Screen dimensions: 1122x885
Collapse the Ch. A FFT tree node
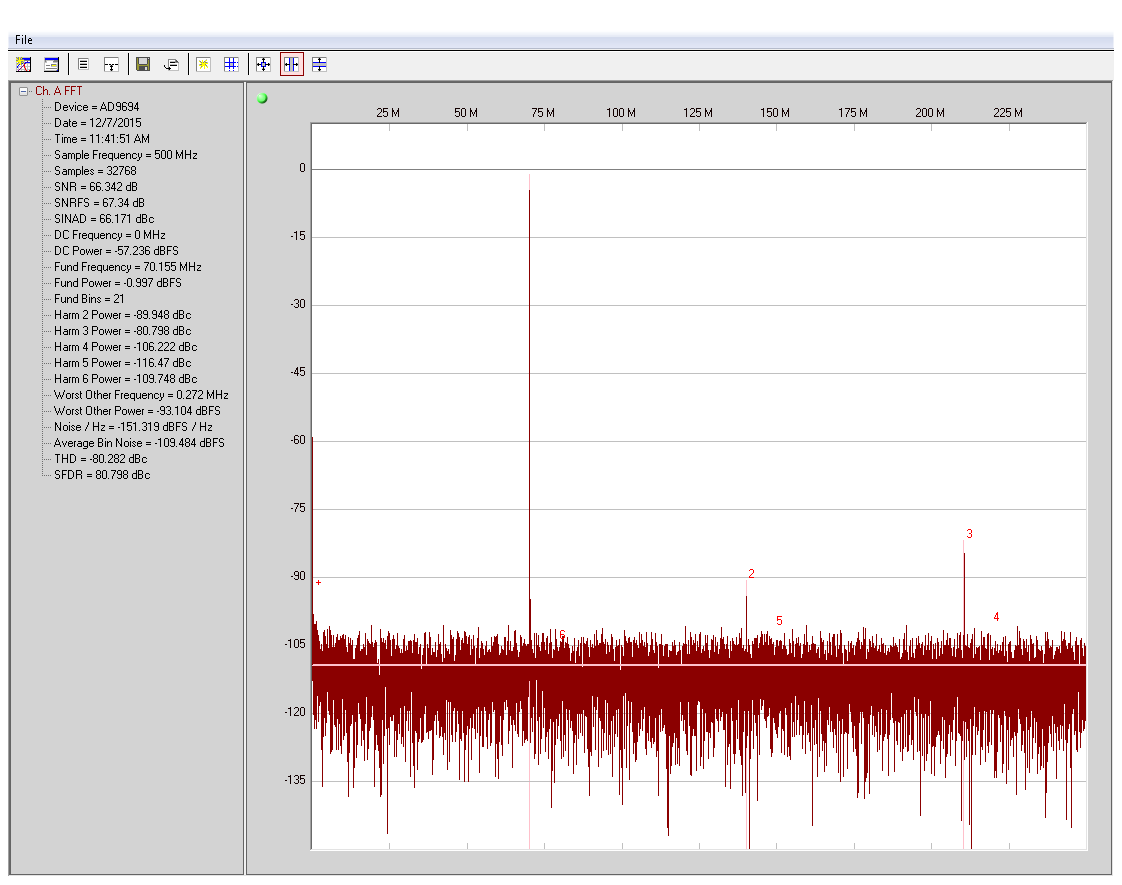(x=24, y=91)
